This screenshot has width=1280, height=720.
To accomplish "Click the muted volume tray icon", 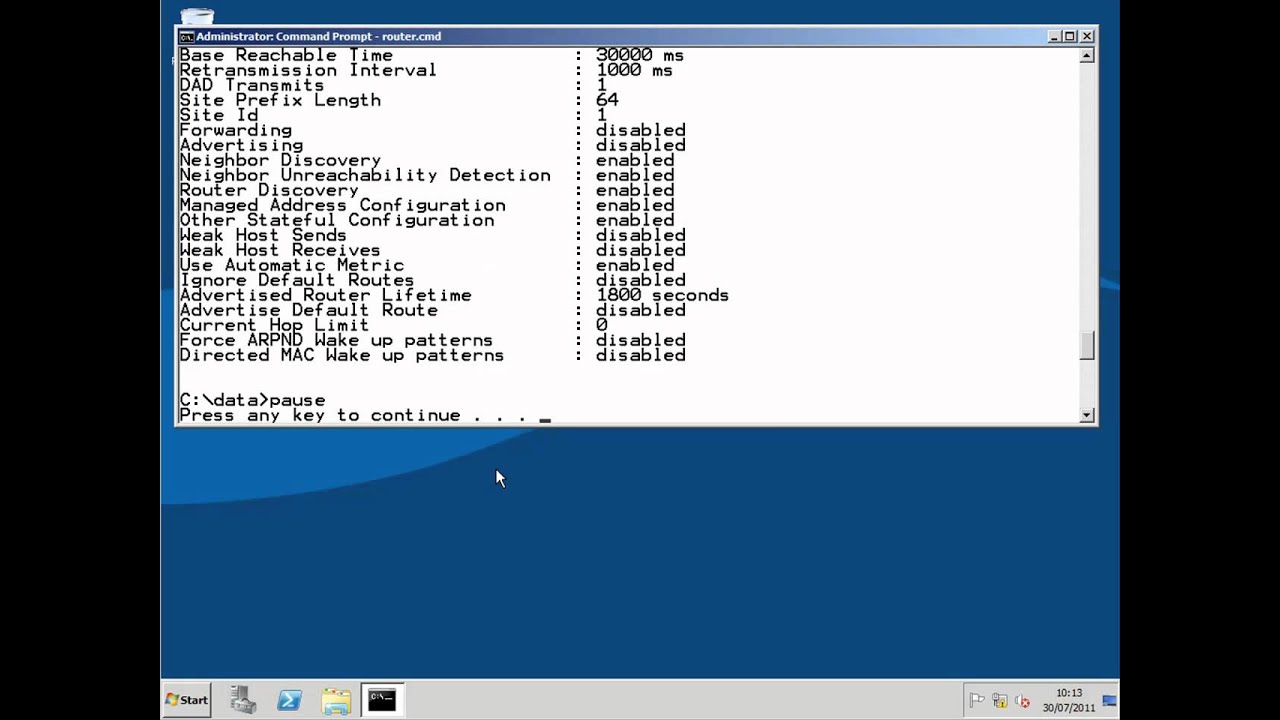I will tap(1021, 701).
